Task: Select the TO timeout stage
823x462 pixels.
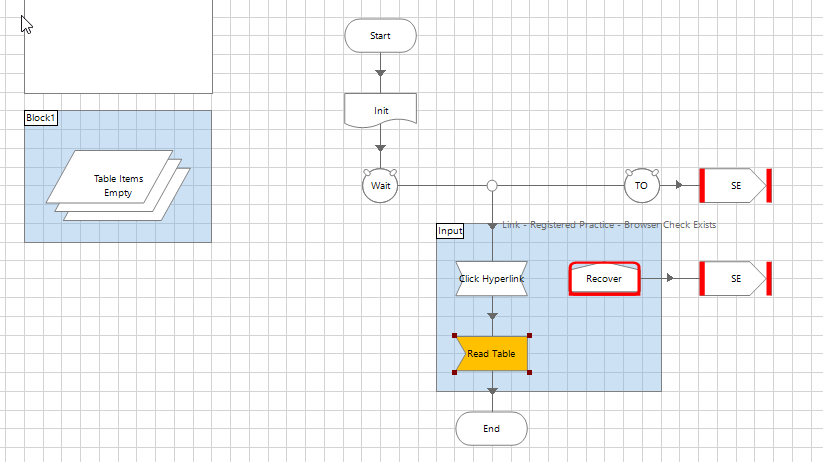Action: point(641,186)
